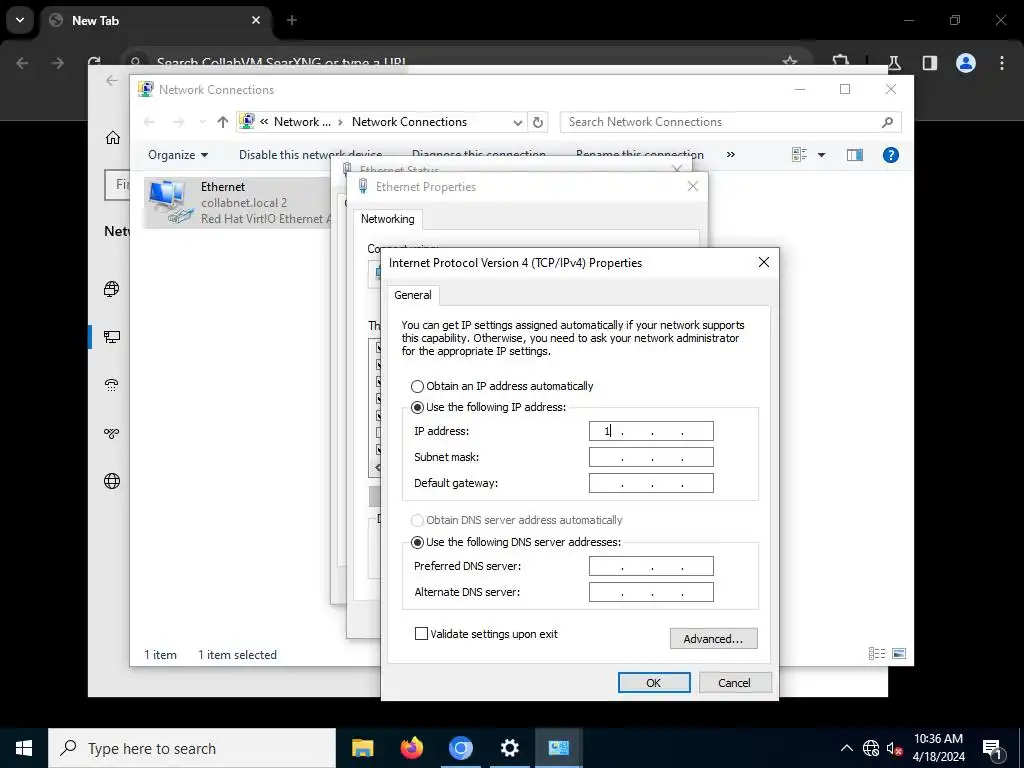Click the Settings window back arrow
Viewport: 1024px width, 768px height.
[112, 80]
